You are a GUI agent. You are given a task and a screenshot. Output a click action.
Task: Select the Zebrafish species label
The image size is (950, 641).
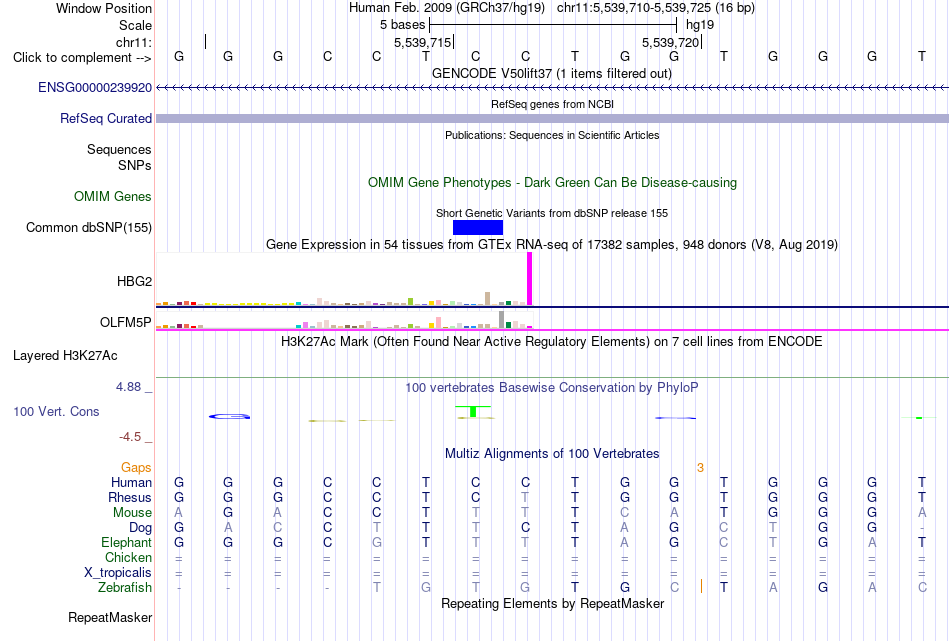(x=125, y=588)
